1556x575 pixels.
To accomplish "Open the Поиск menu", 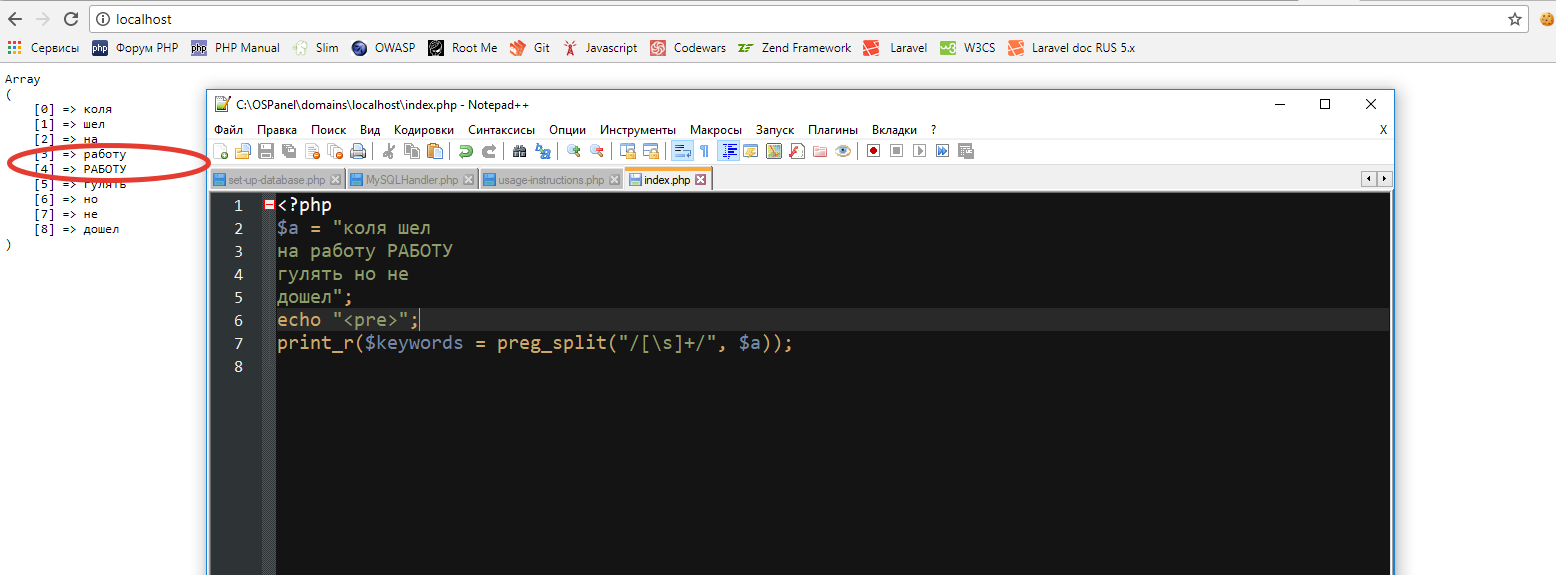I will coord(329,130).
